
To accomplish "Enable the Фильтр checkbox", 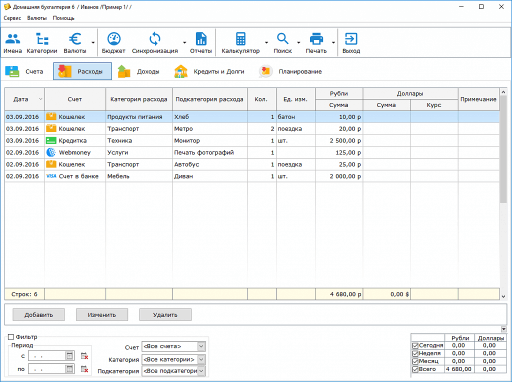I will pos(11,337).
